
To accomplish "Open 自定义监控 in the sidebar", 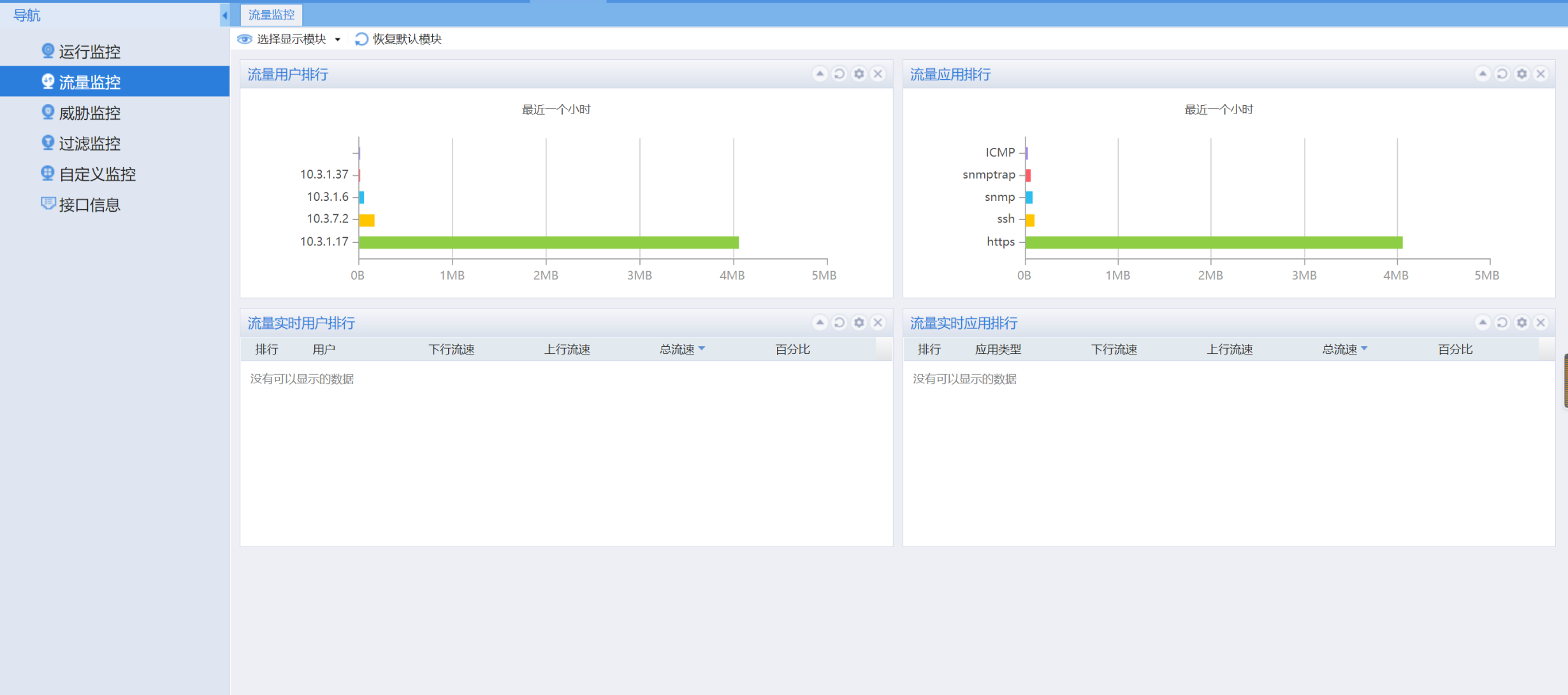I will point(97,174).
